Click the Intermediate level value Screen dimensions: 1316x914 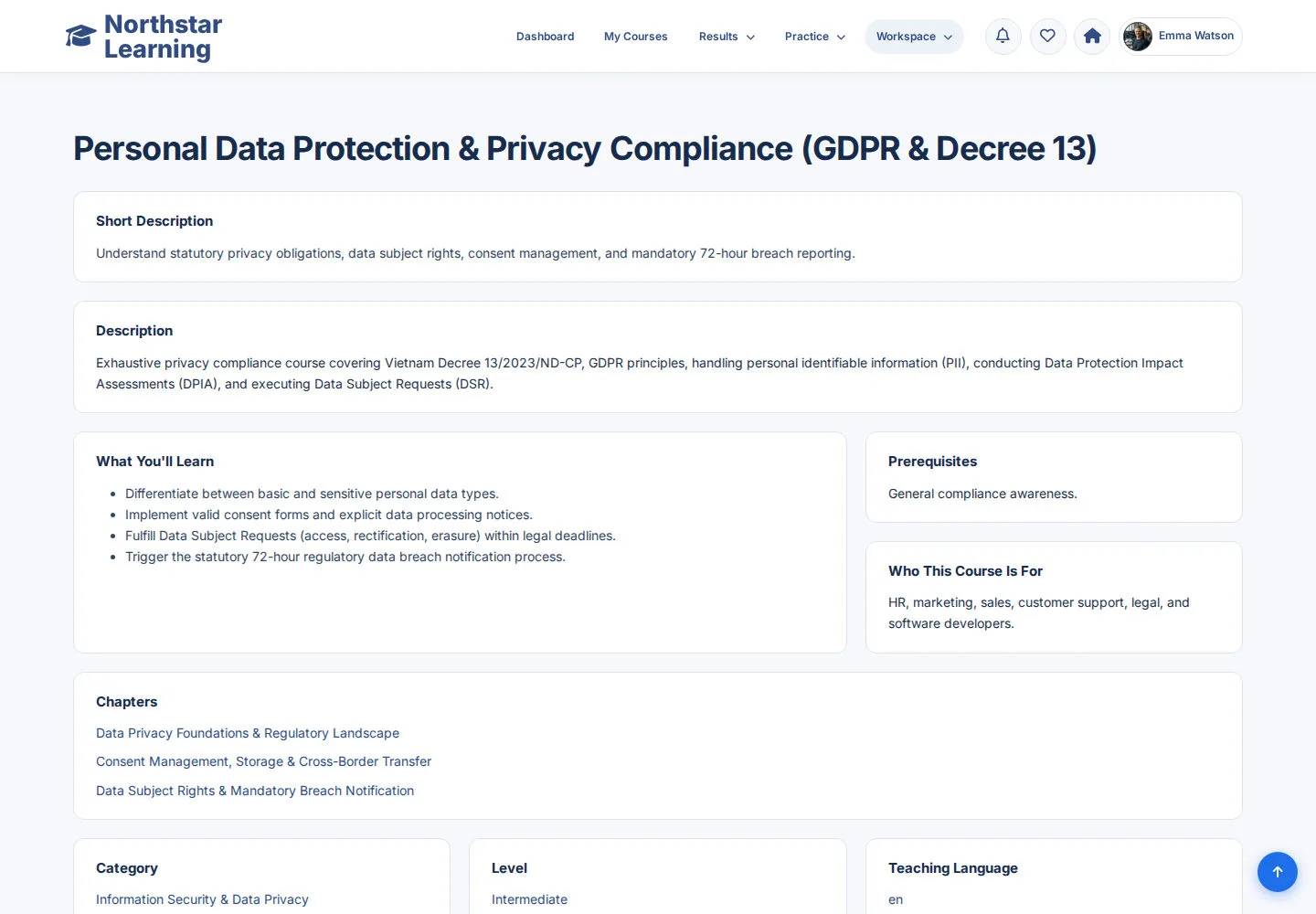click(529, 899)
